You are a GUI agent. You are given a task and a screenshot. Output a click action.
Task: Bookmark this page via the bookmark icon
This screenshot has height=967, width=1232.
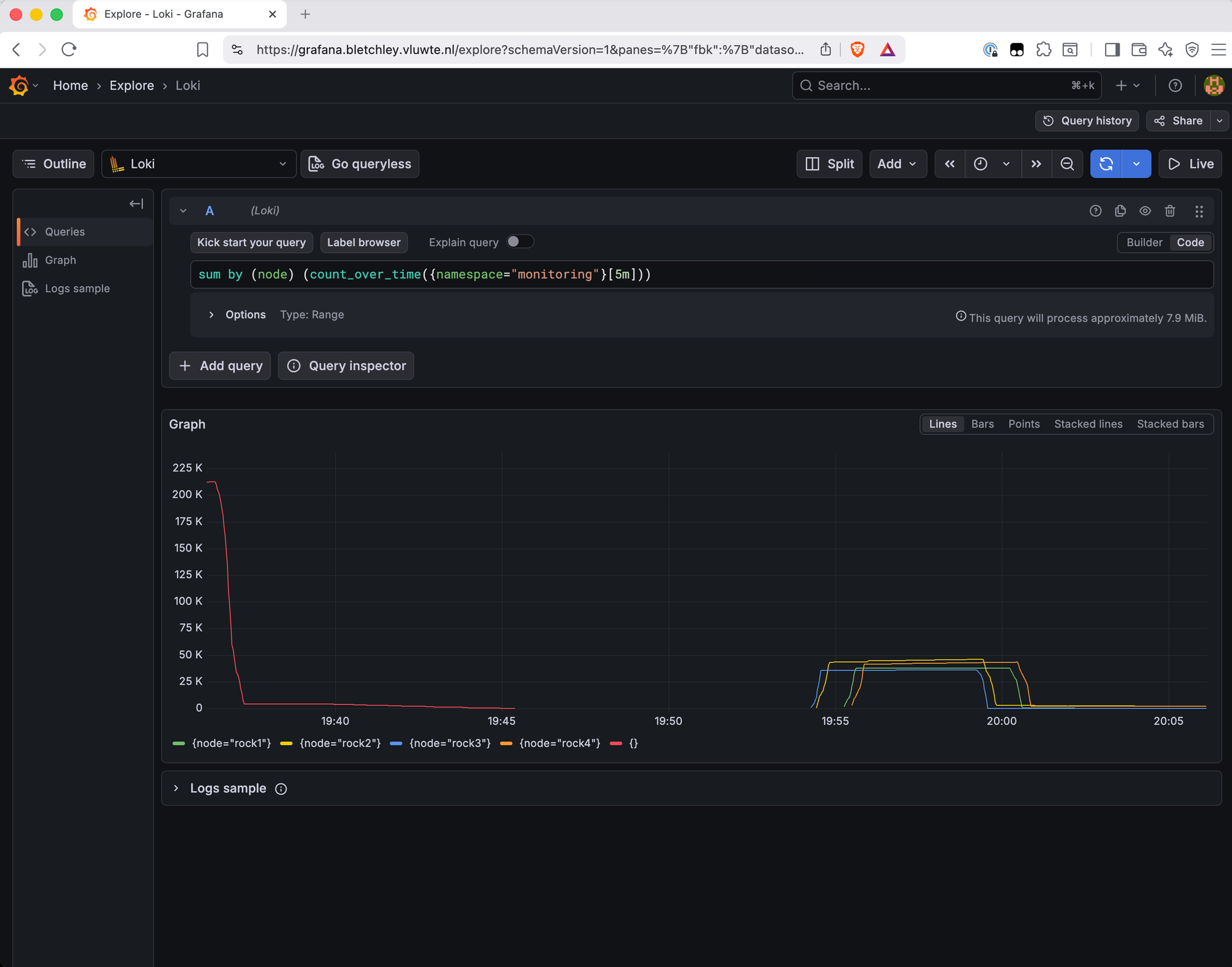tap(203, 50)
